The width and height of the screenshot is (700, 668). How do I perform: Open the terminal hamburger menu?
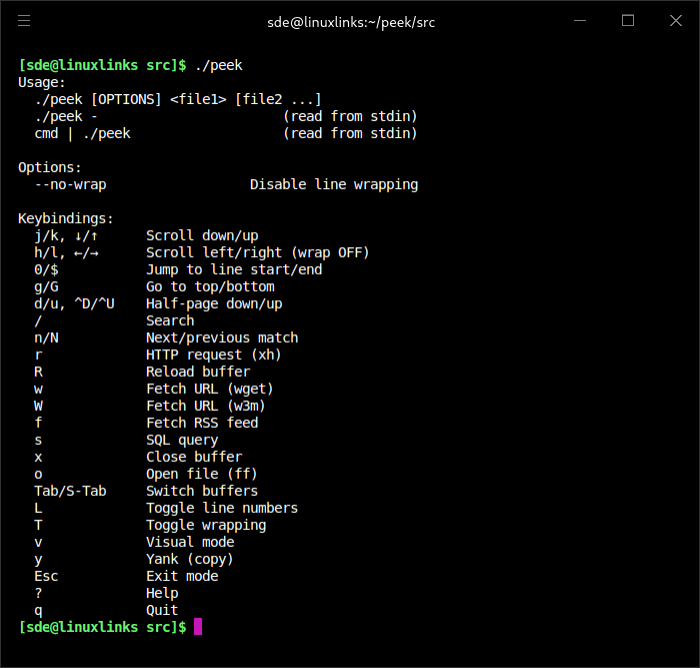(24, 21)
